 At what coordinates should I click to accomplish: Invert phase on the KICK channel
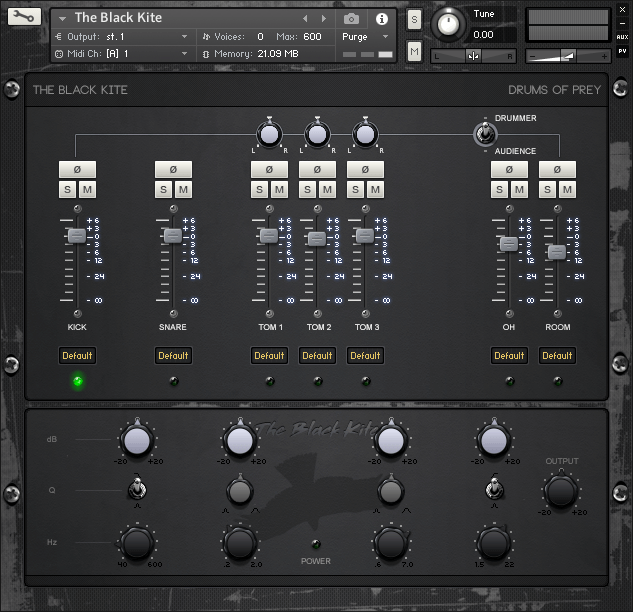[77, 170]
